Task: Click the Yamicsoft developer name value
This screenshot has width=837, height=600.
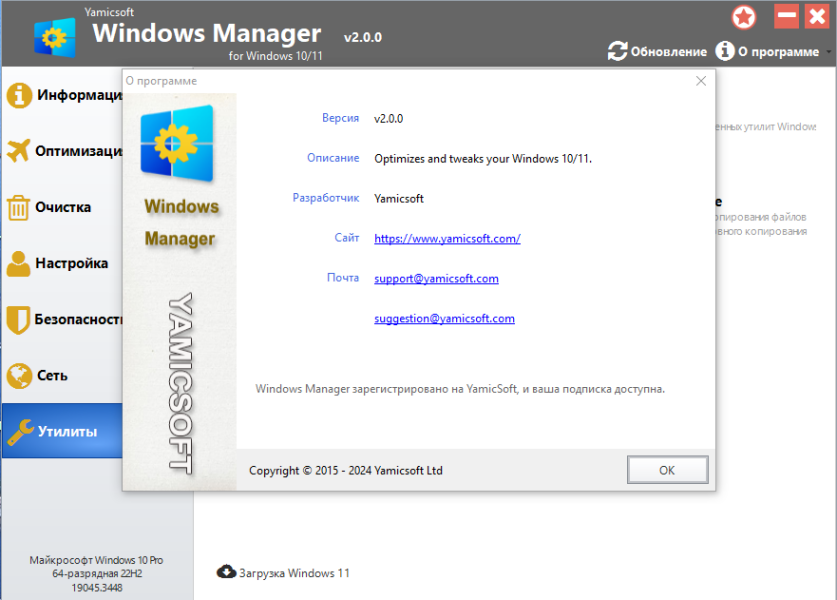Action: coord(399,199)
